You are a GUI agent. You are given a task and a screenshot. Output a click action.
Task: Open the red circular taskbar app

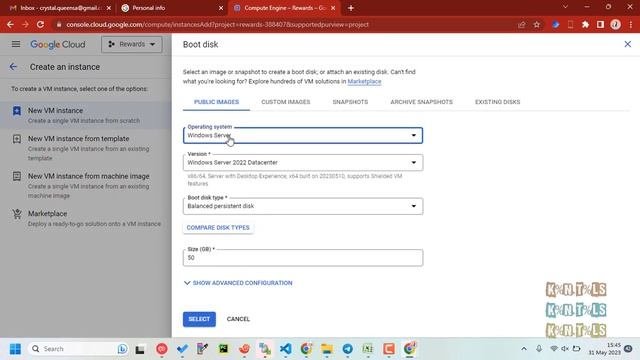[162, 349]
